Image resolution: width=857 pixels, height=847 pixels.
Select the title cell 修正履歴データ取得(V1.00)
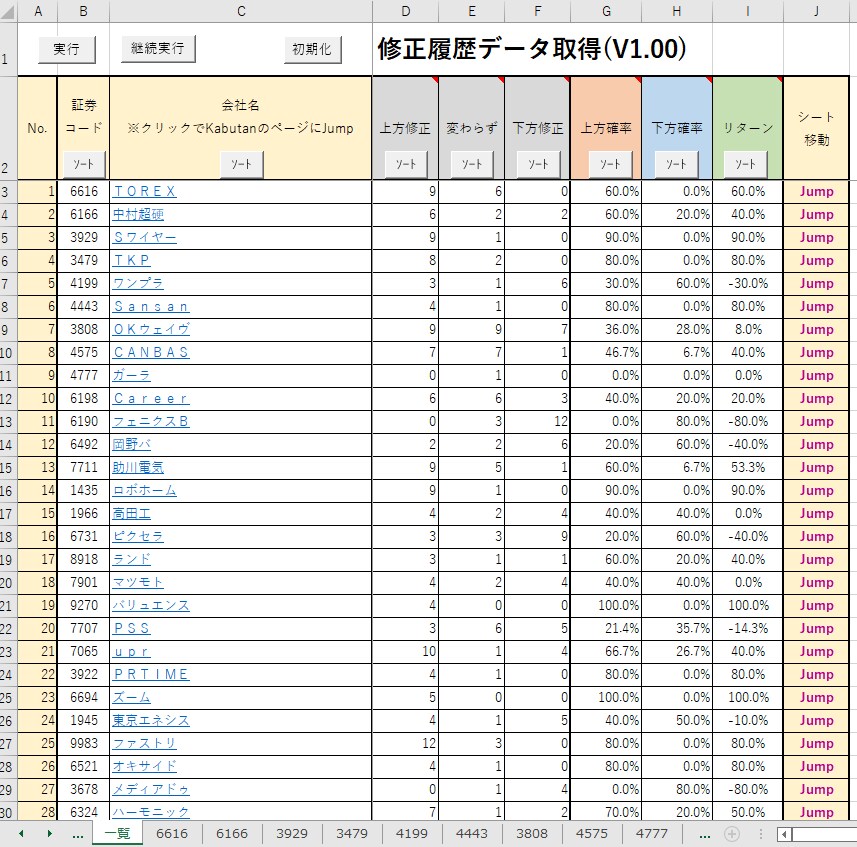click(531, 49)
